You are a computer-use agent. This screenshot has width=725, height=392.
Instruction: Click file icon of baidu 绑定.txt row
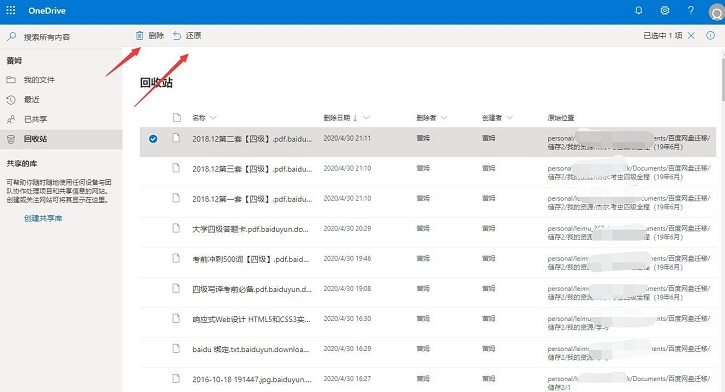176,348
